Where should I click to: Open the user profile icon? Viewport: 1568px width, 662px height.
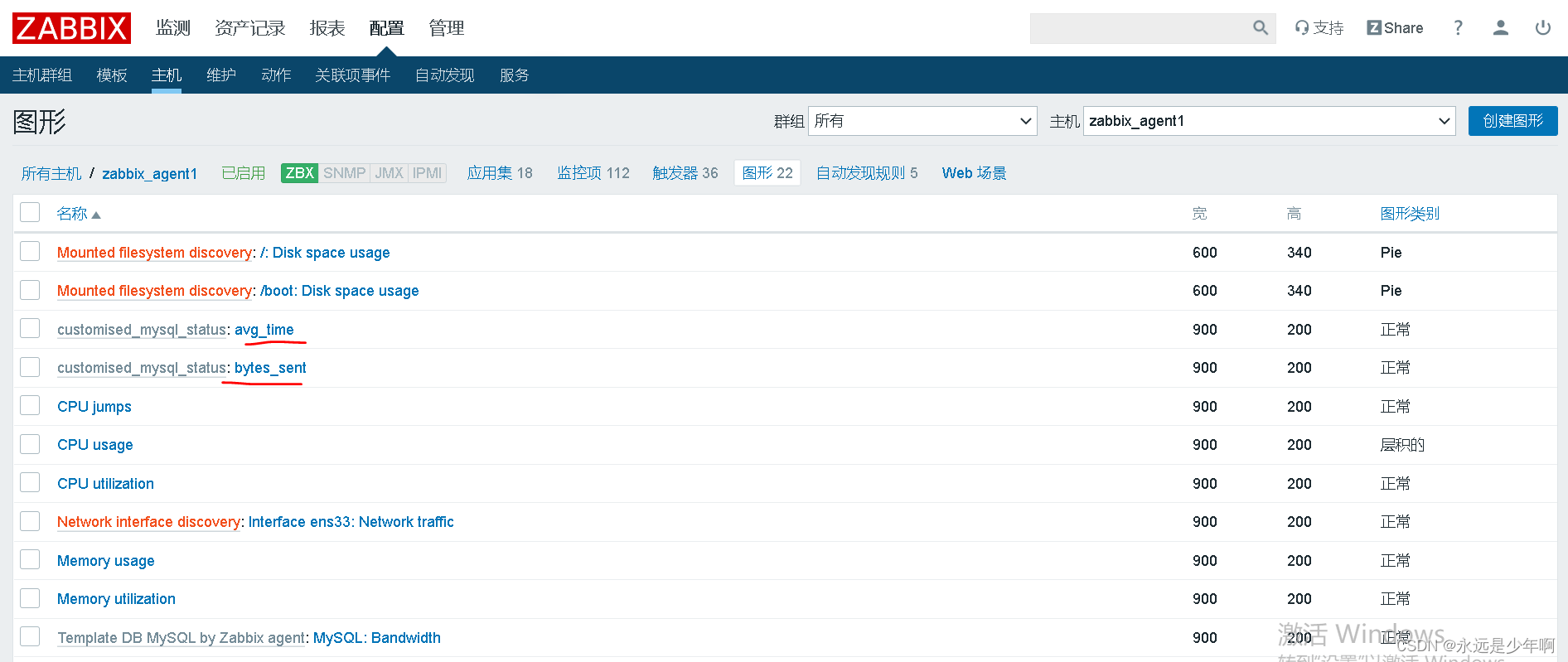[x=1500, y=28]
